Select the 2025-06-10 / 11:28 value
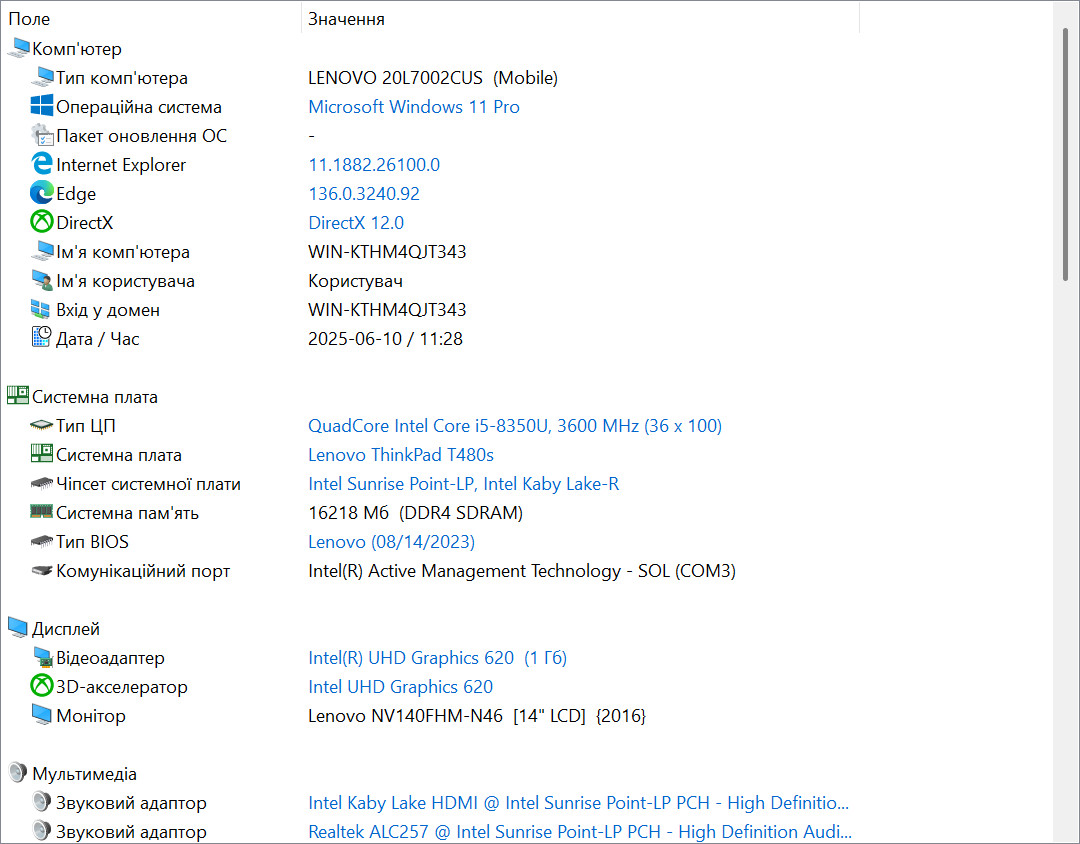 385,339
